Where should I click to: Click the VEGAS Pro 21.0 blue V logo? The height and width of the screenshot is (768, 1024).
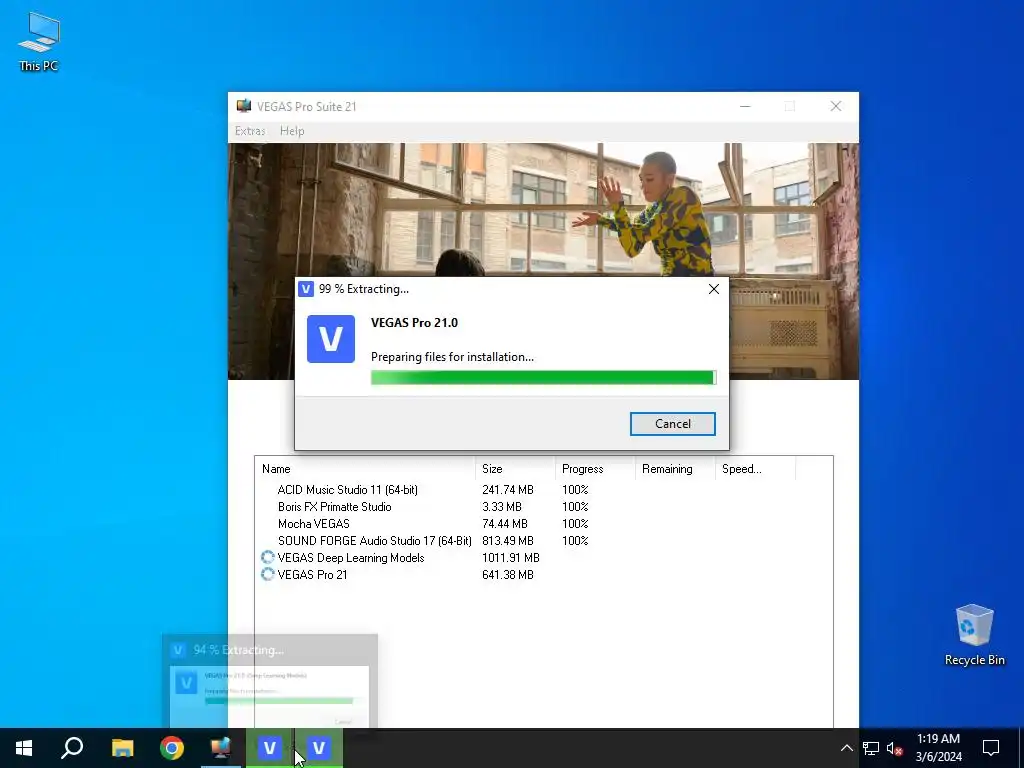tap(331, 339)
